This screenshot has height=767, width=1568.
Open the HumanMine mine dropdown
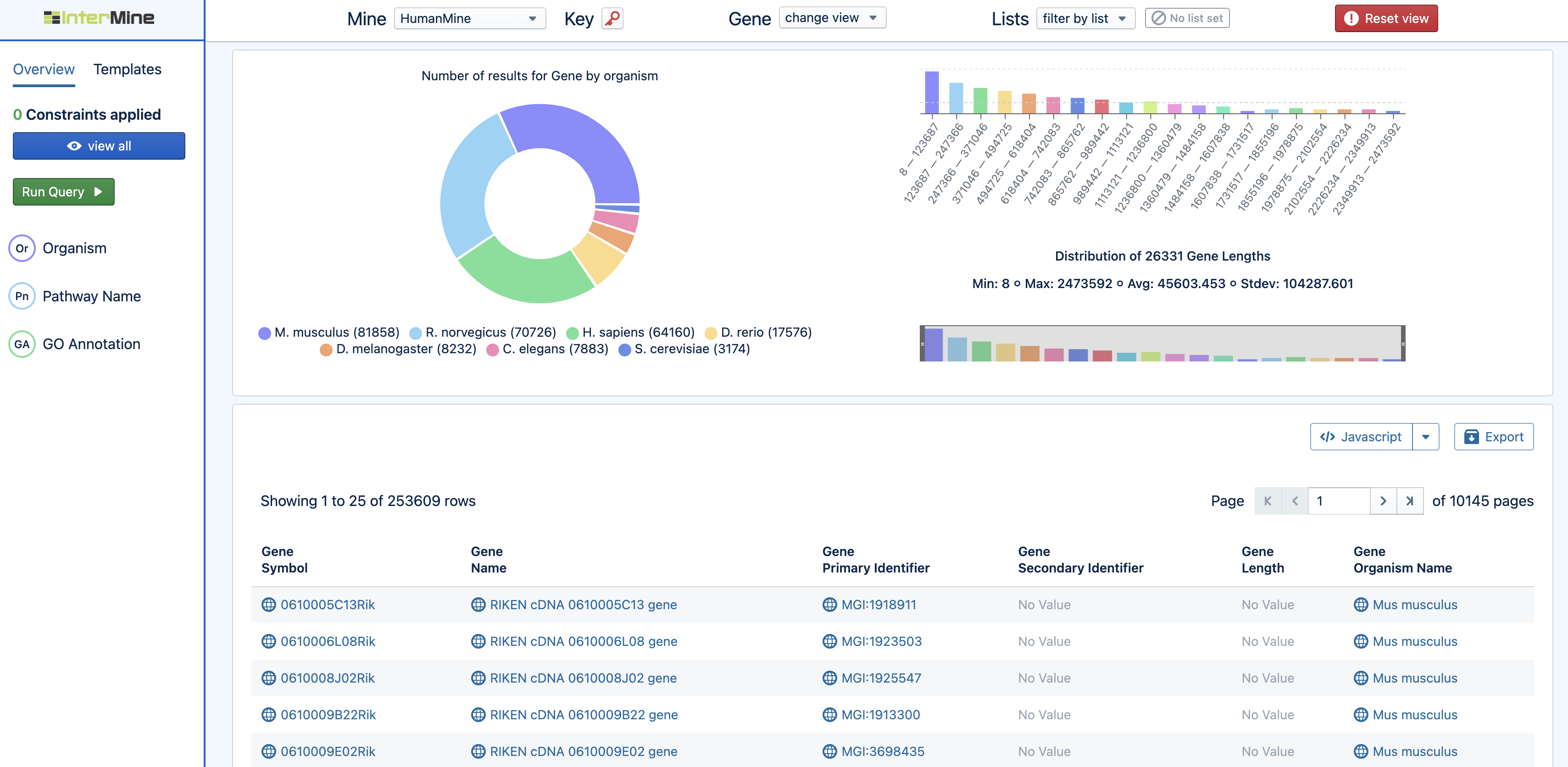(469, 18)
